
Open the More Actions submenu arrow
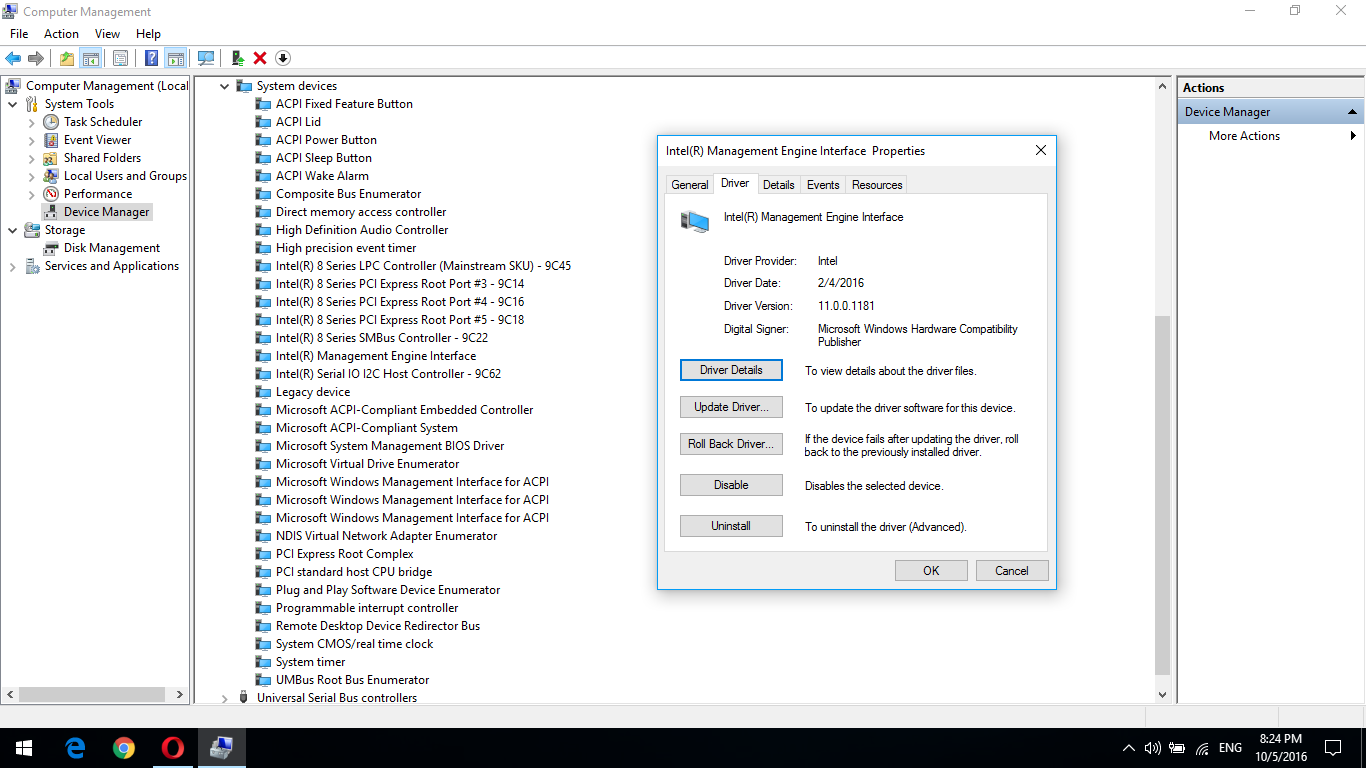(1354, 136)
